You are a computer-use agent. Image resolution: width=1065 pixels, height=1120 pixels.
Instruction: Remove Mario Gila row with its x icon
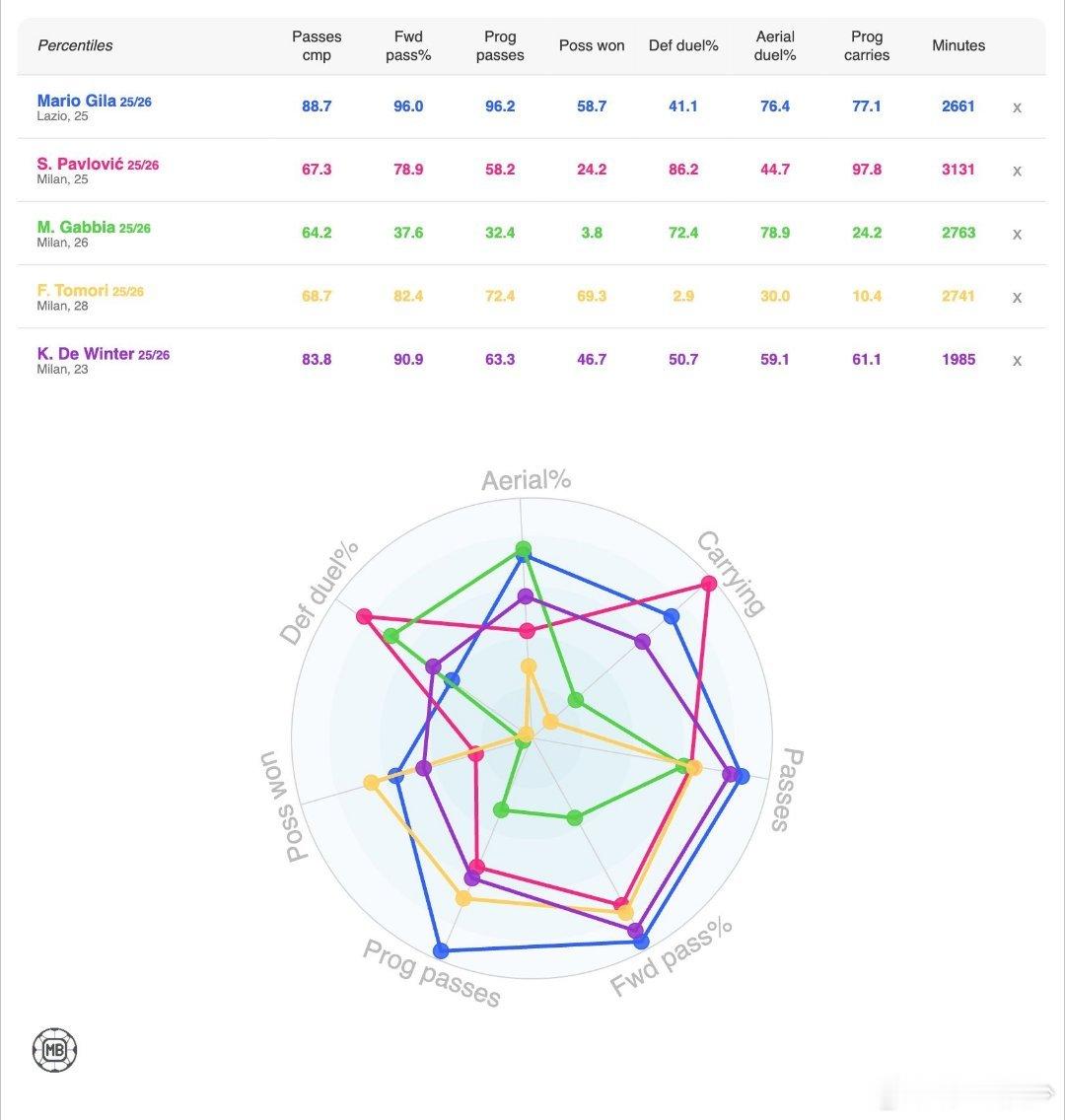[1017, 107]
